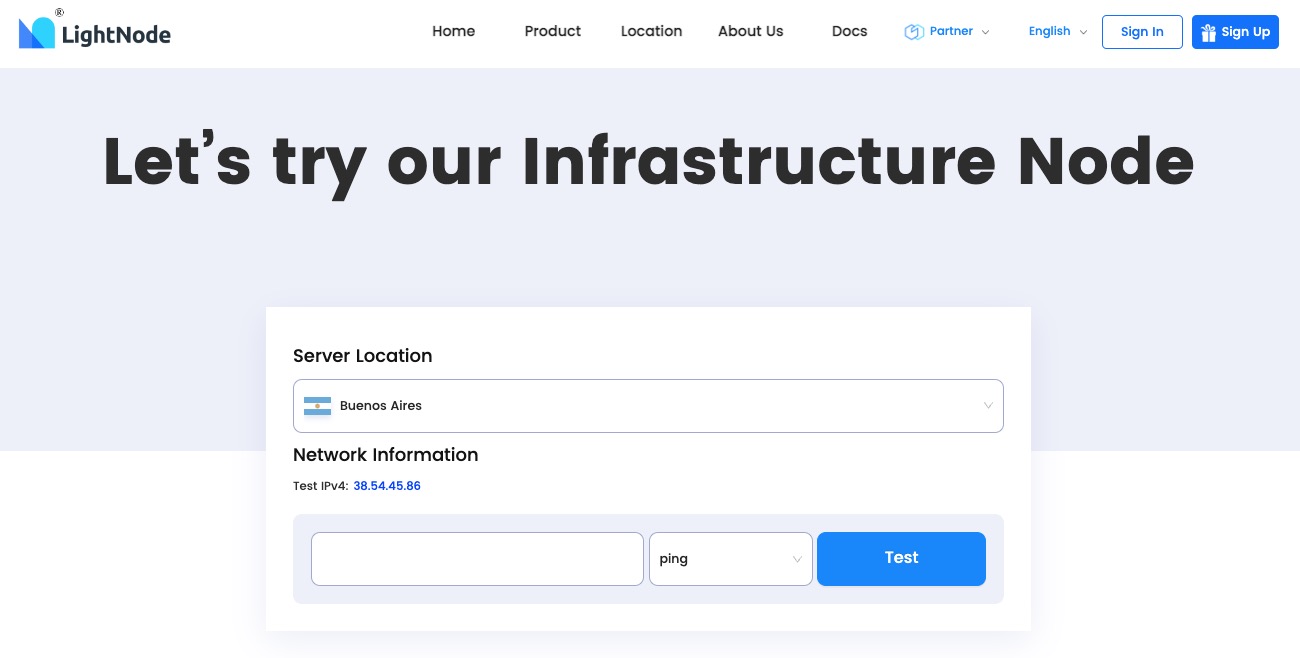Click the Argentina flag icon in the selector

(x=317, y=406)
